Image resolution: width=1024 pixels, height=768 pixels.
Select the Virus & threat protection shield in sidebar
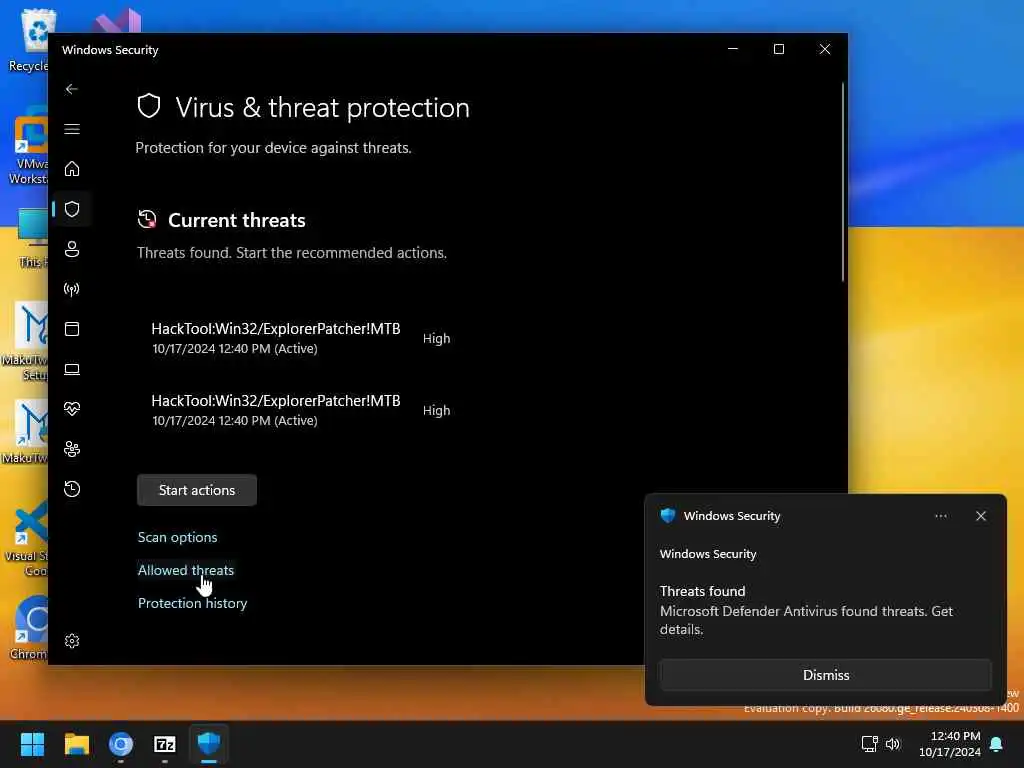coord(72,209)
